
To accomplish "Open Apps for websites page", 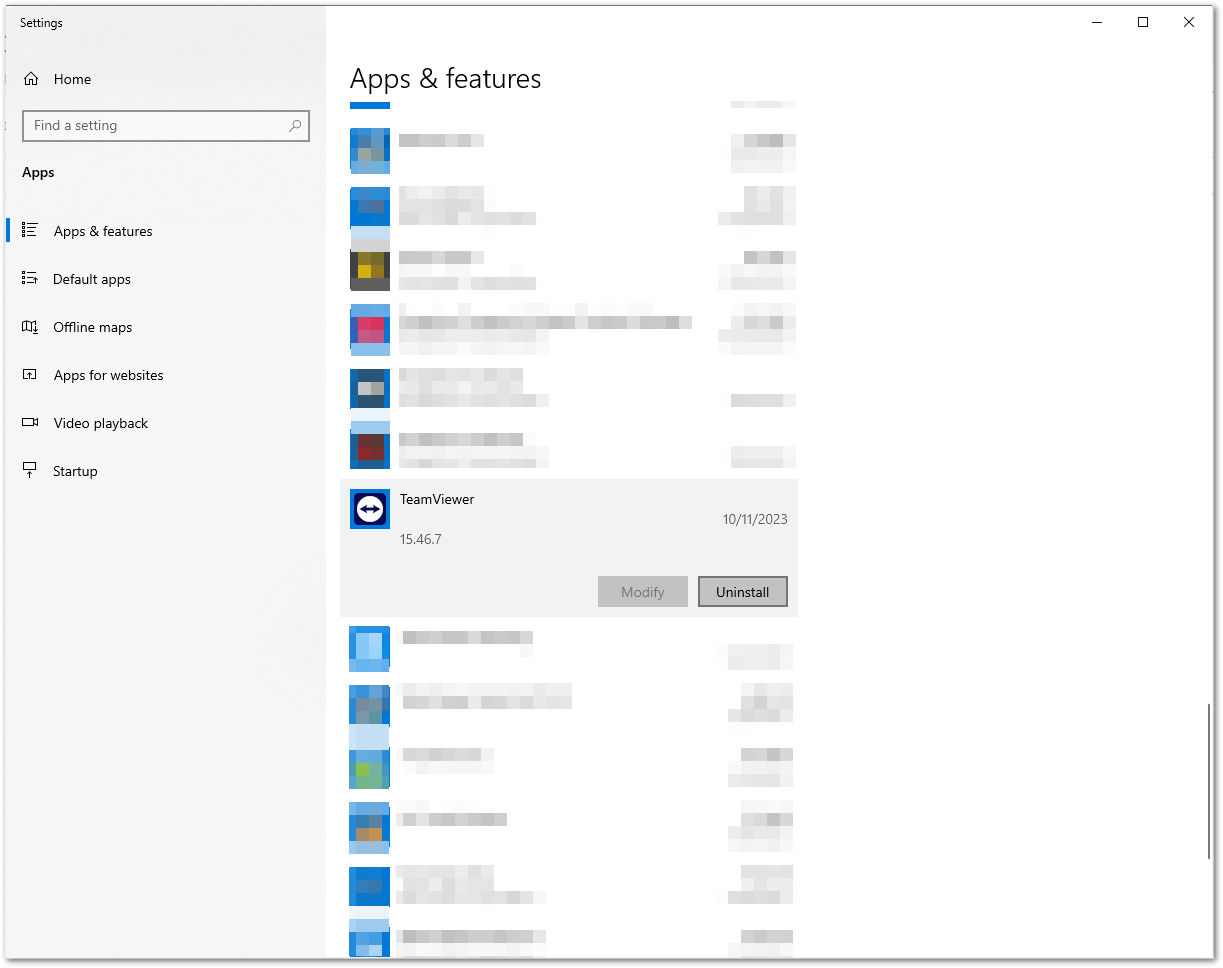I will click(x=108, y=375).
